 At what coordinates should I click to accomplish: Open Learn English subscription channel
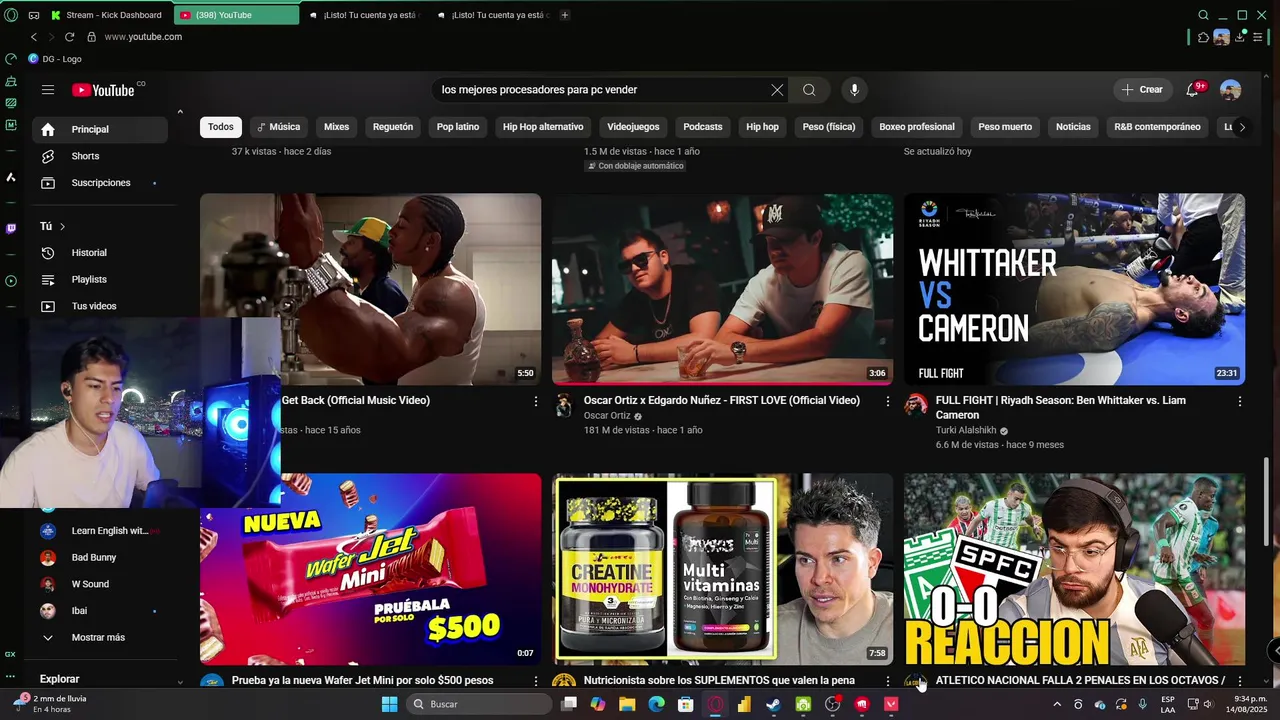[98, 531]
